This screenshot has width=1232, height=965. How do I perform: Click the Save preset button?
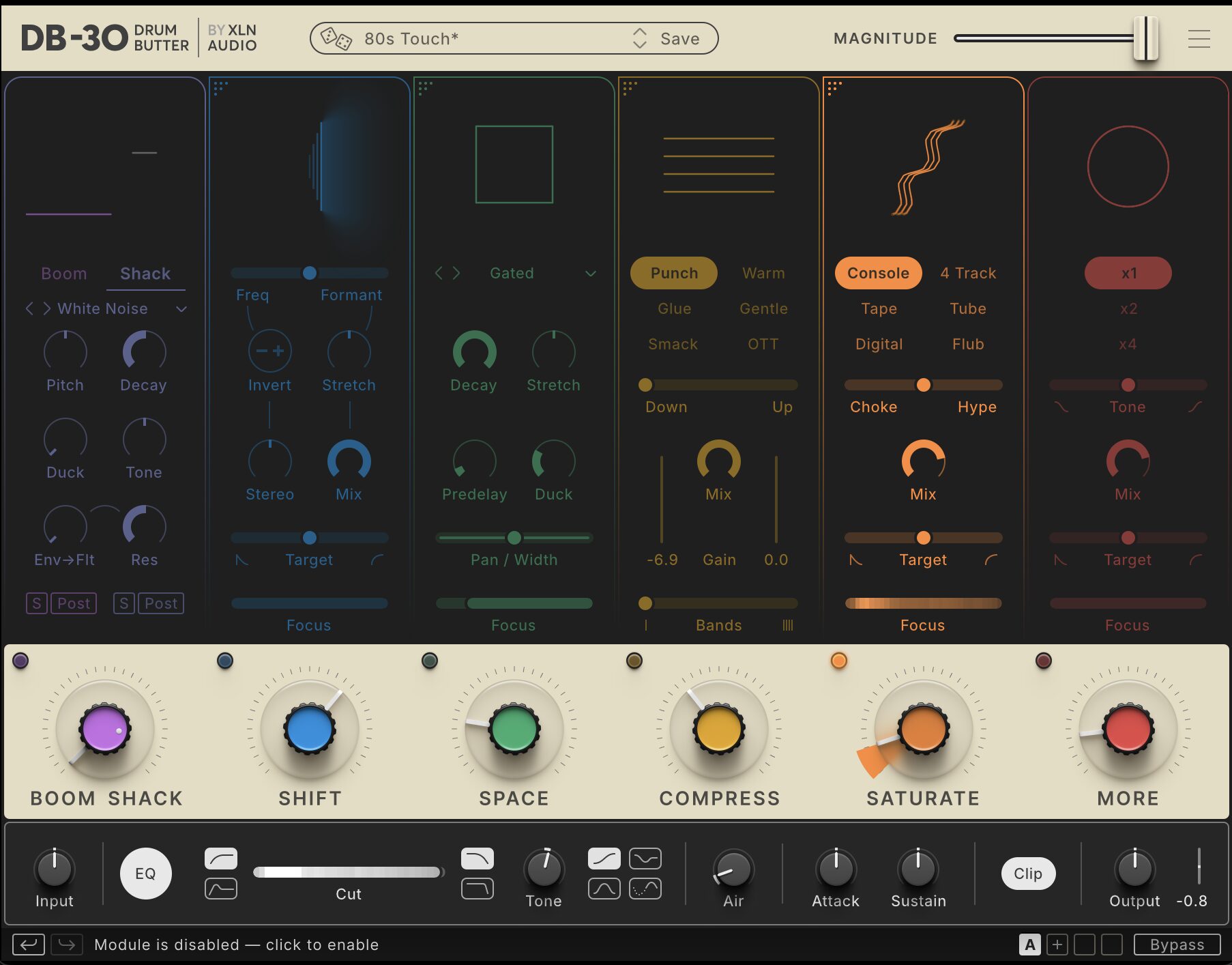(x=679, y=39)
